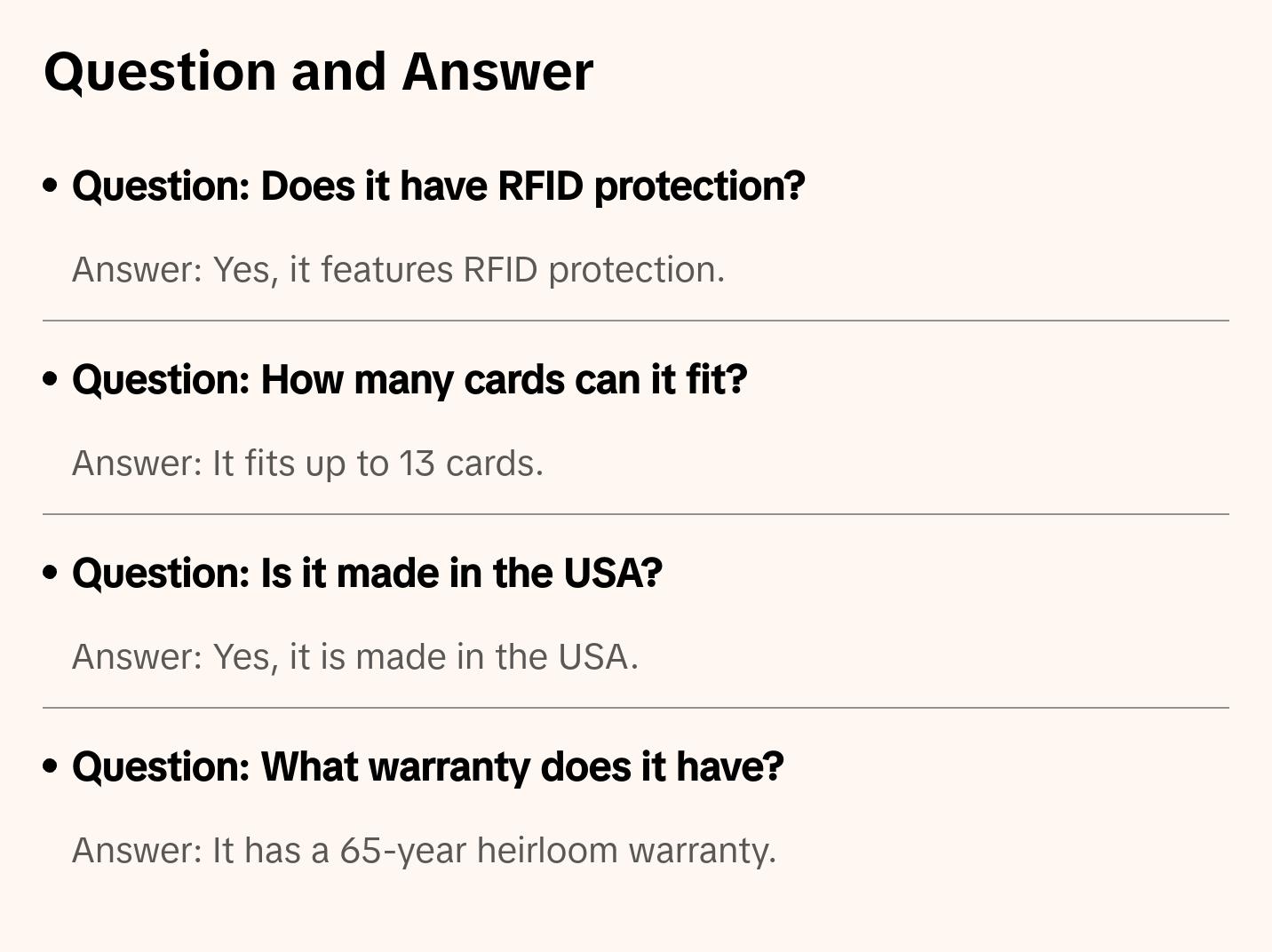The image size is (1272, 952).
Task: Click the answer confirming RFID protection
Action: point(398,270)
